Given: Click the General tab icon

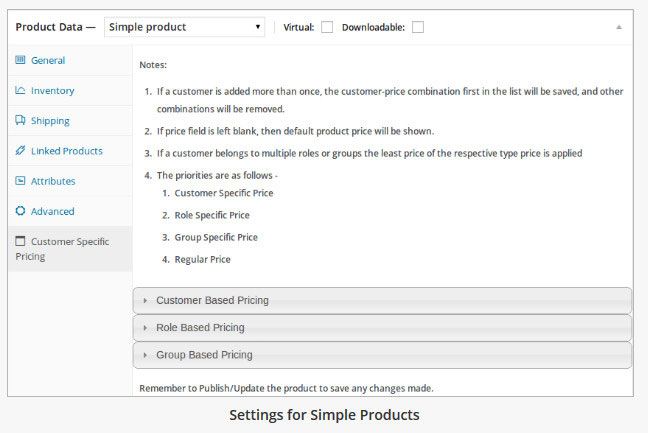Looking at the screenshot, I should click(20, 60).
